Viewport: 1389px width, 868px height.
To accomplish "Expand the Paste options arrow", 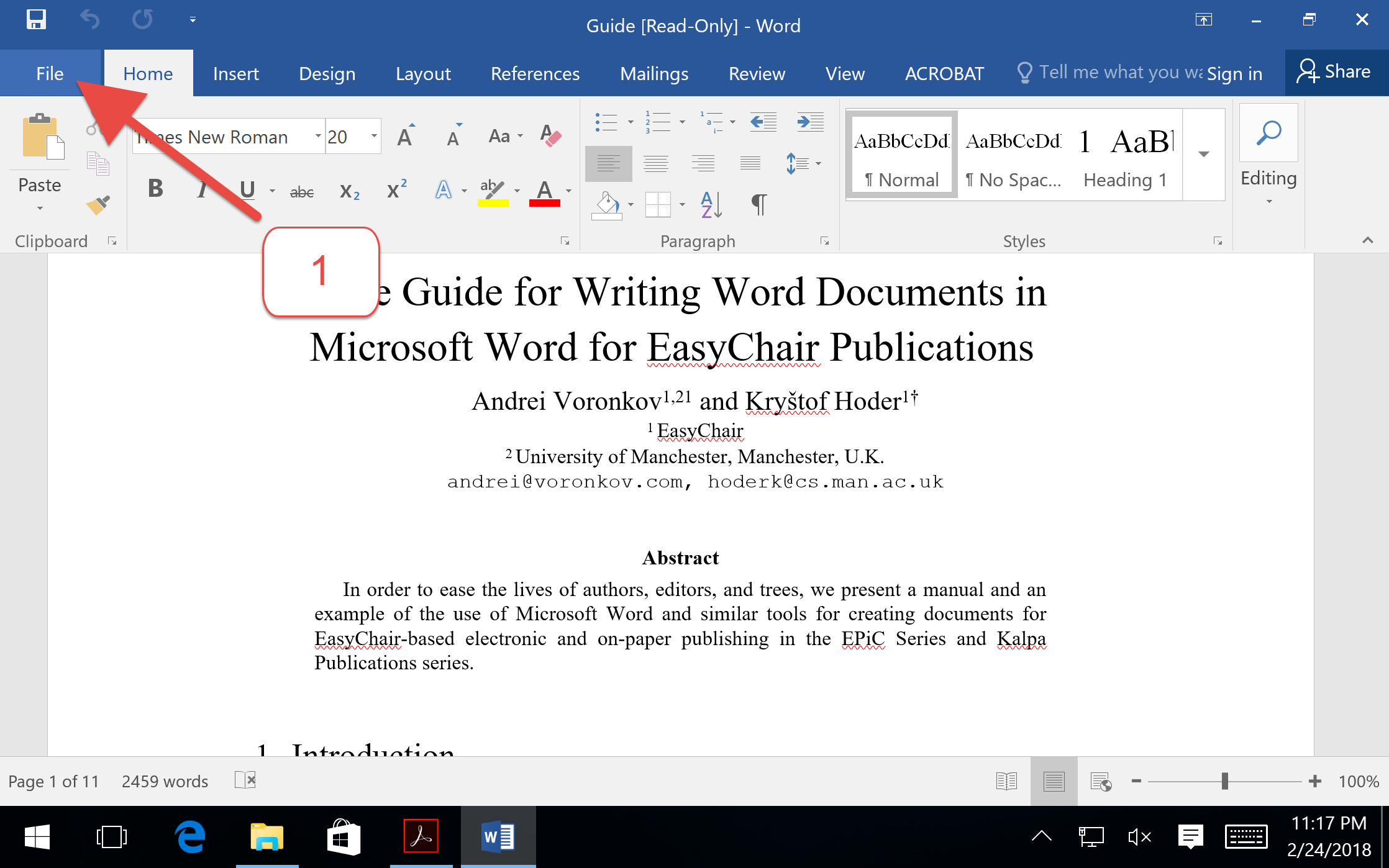I will tap(40, 209).
